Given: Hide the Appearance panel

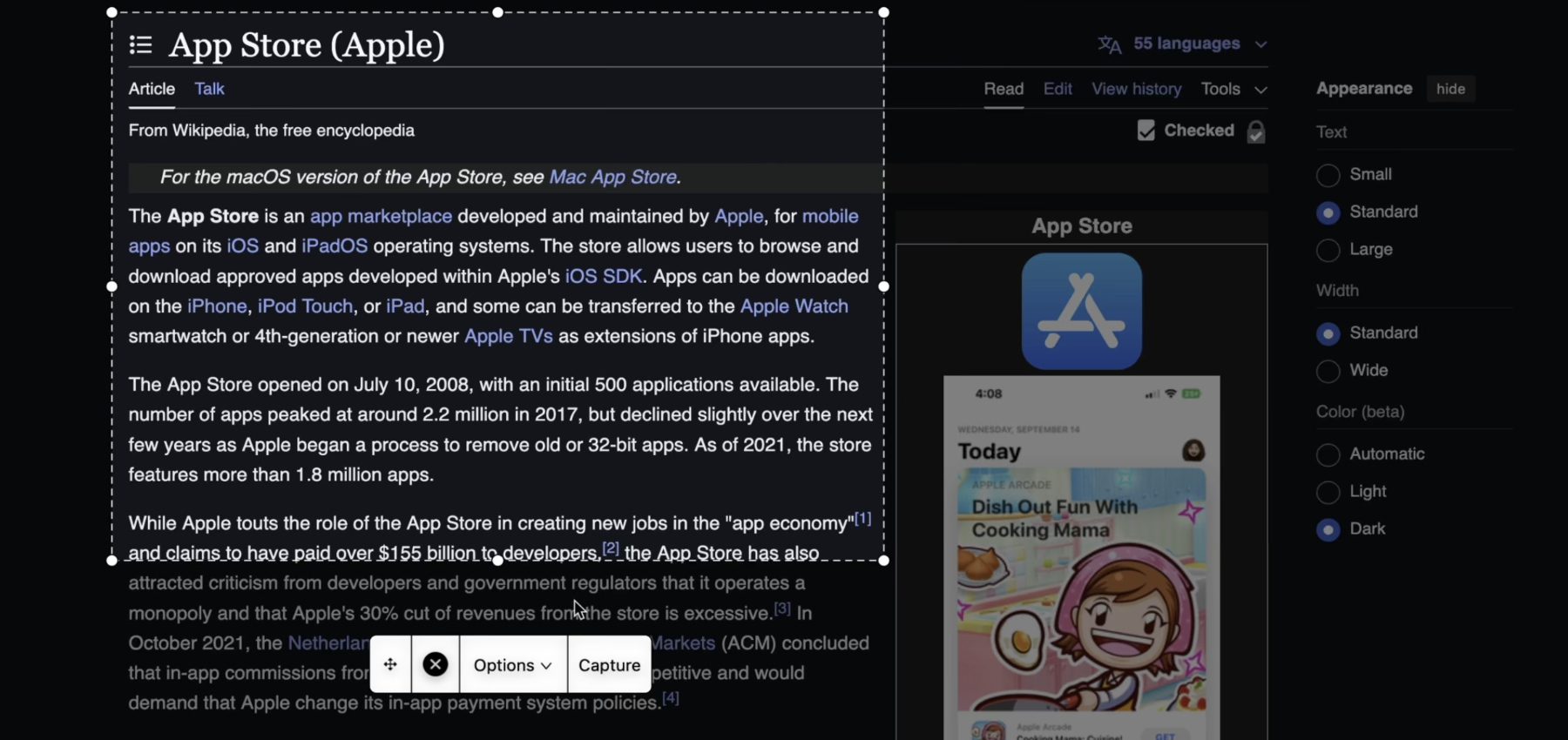Looking at the screenshot, I should point(1450,89).
